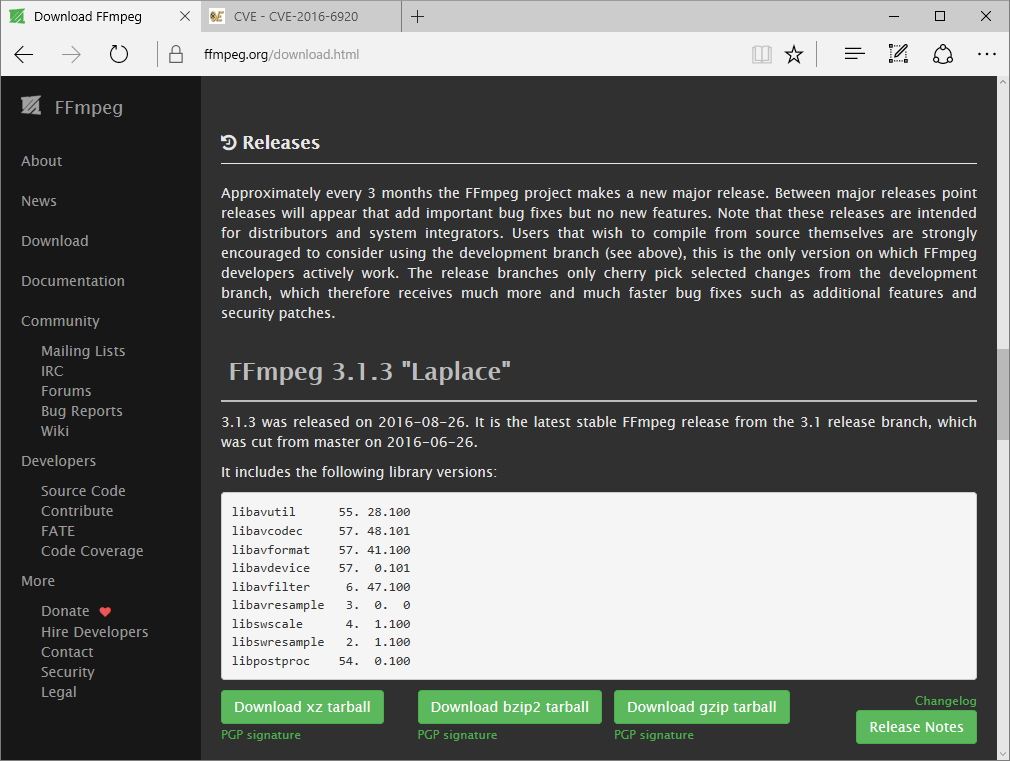
Task: Add this page to favorites with the star
Action: (x=793, y=54)
